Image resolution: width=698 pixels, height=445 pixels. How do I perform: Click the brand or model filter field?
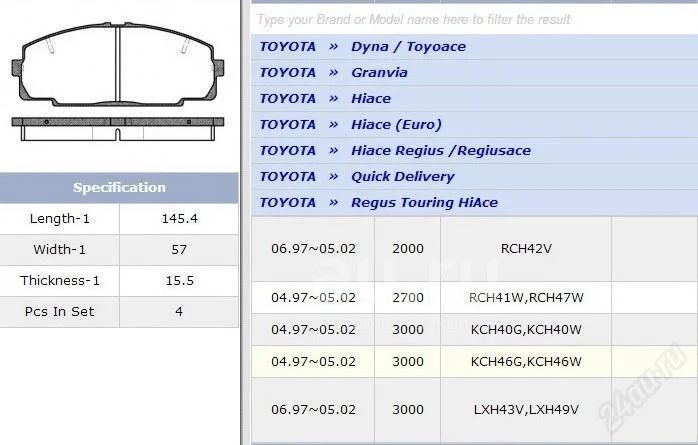pyautogui.click(x=470, y=19)
